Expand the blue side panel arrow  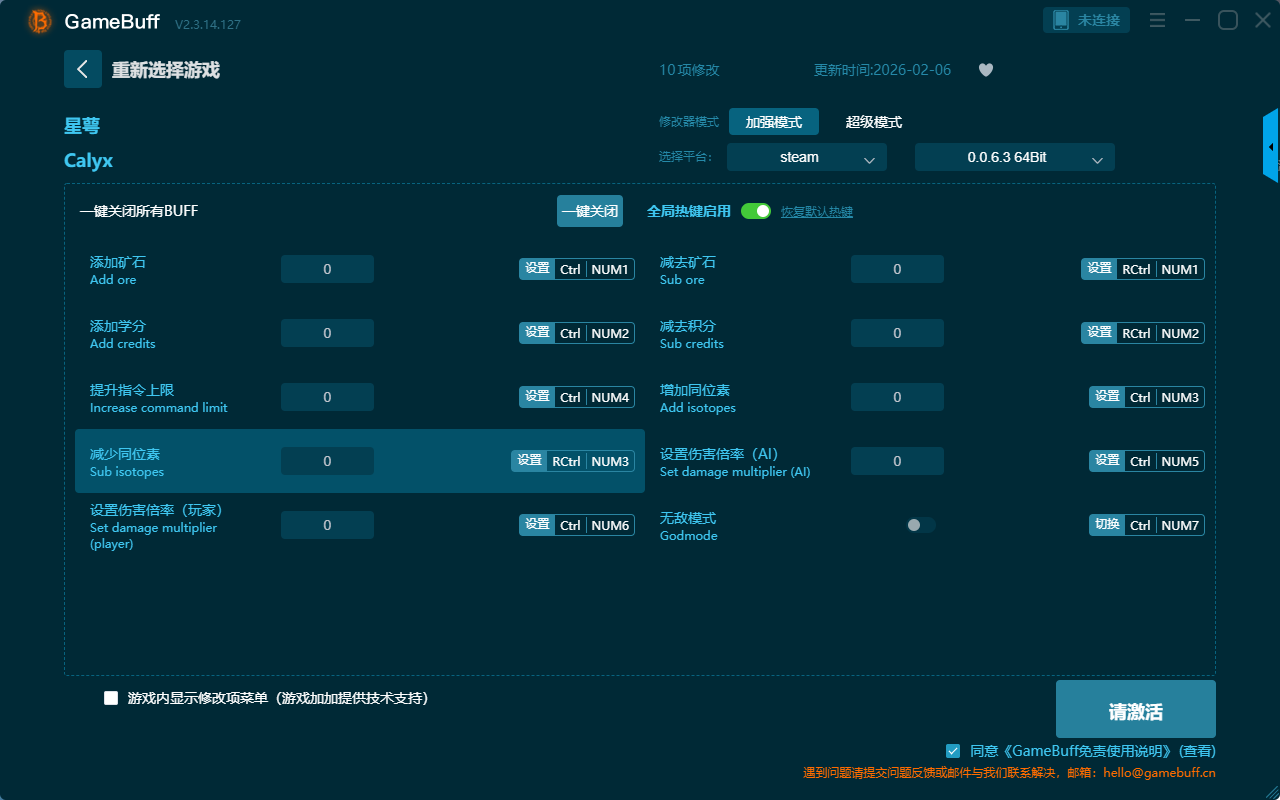pyautogui.click(x=1271, y=147)
